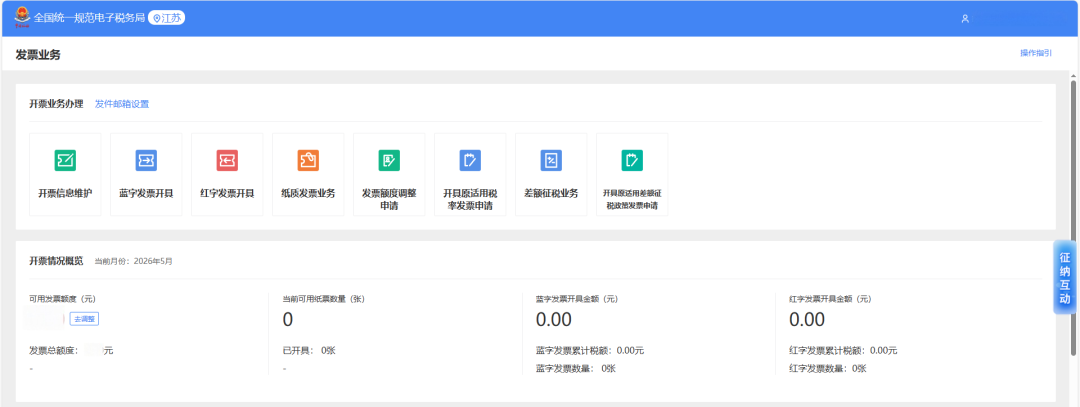Click 红字发票开具 label
The height and width of the screenshot is (407, 1080).
click(227, 194)
